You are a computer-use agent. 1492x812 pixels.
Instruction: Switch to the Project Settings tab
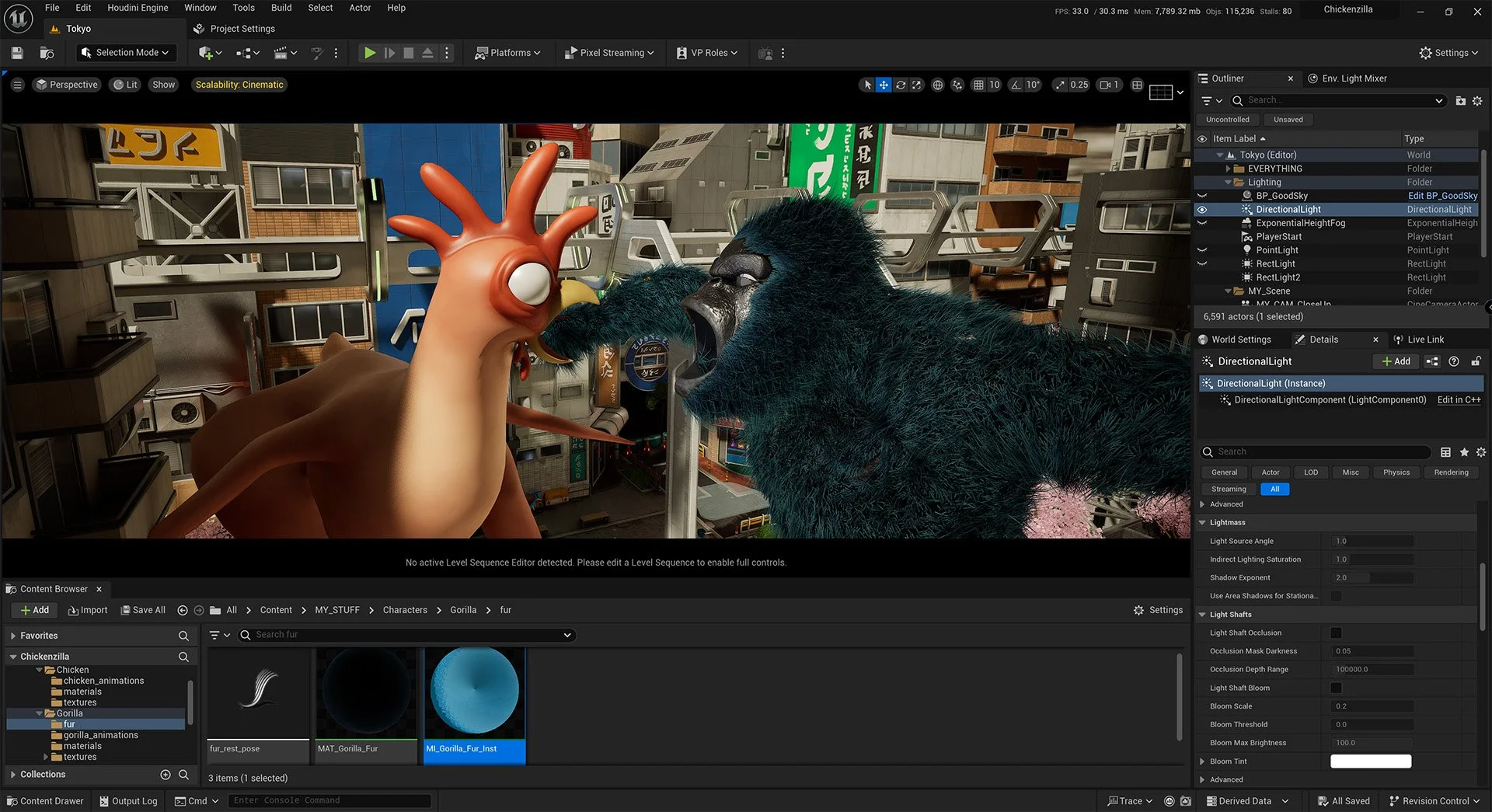(235, 29)
